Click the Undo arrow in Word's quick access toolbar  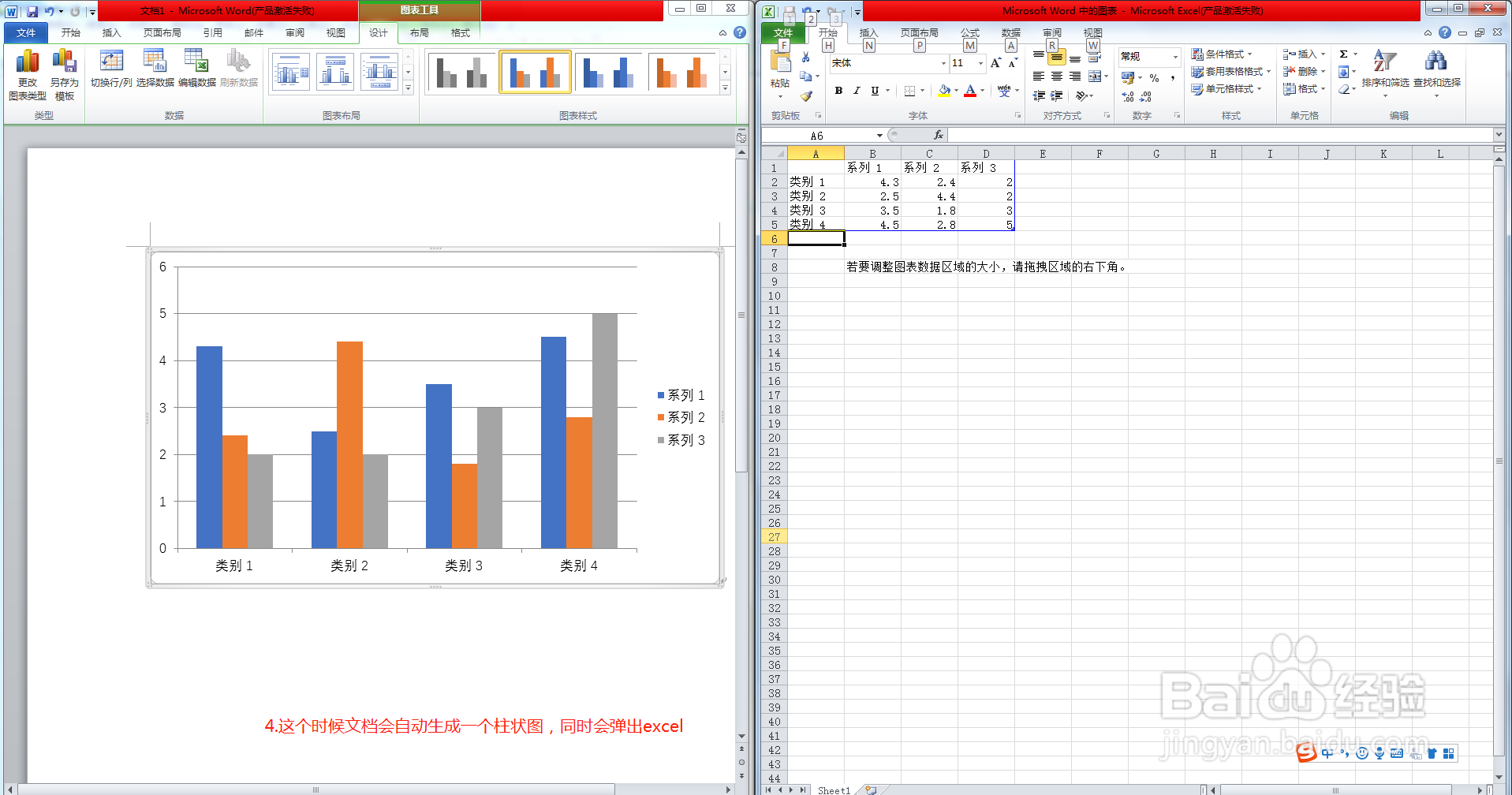click(49, 12)
